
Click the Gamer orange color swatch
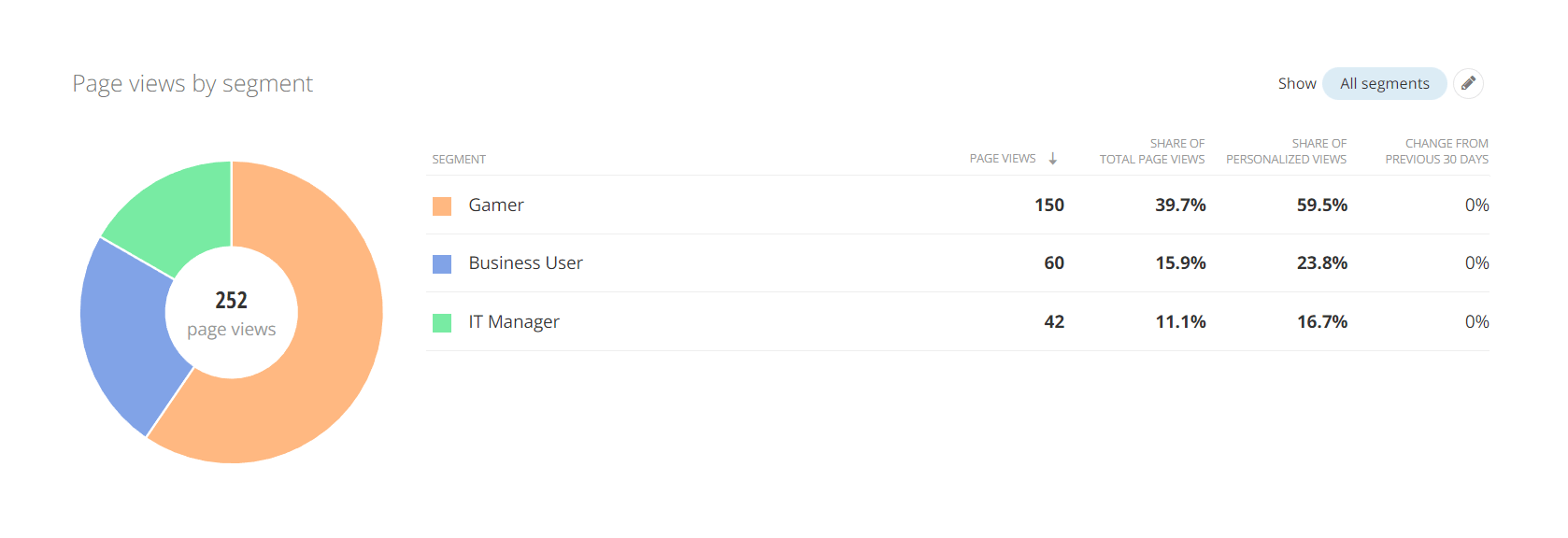click(442, 205)
